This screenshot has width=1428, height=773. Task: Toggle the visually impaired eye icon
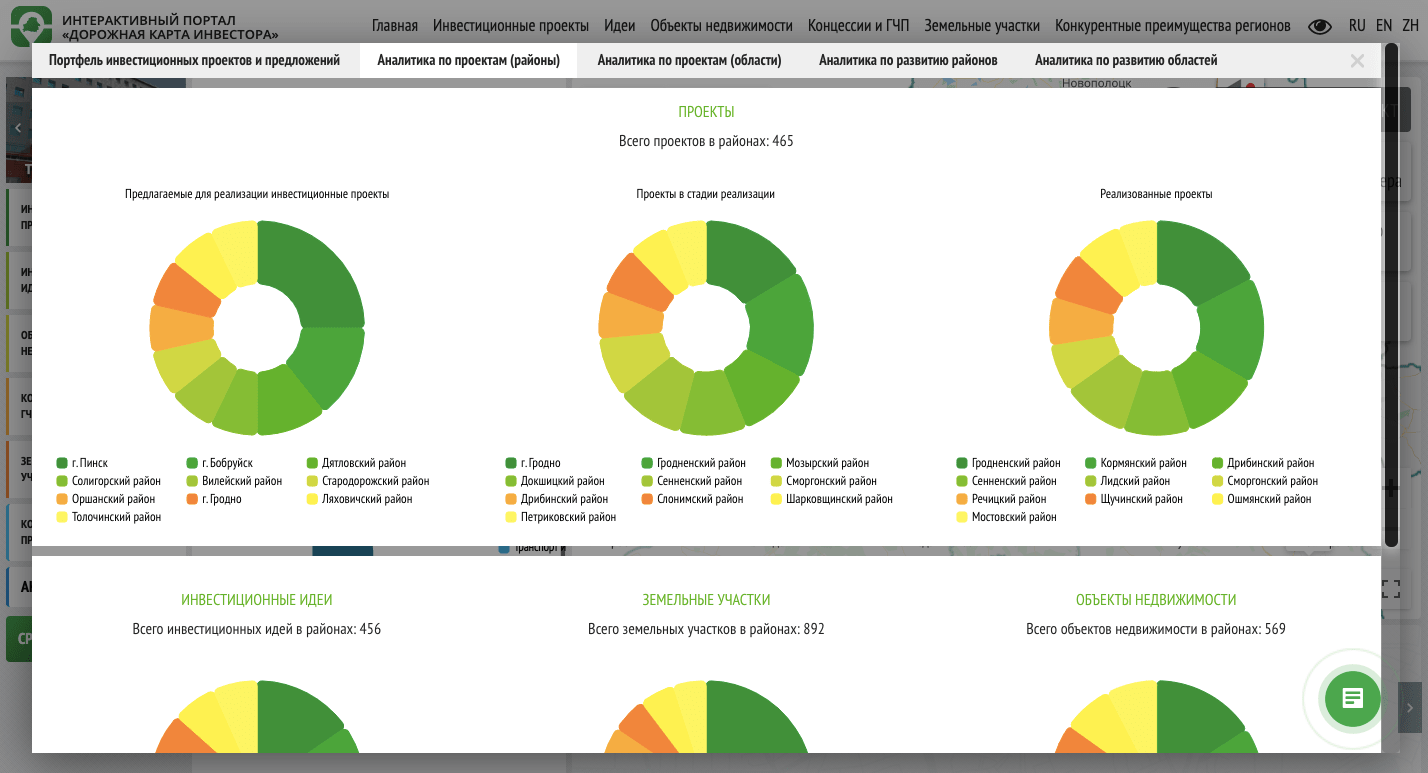pos(1320,27)
